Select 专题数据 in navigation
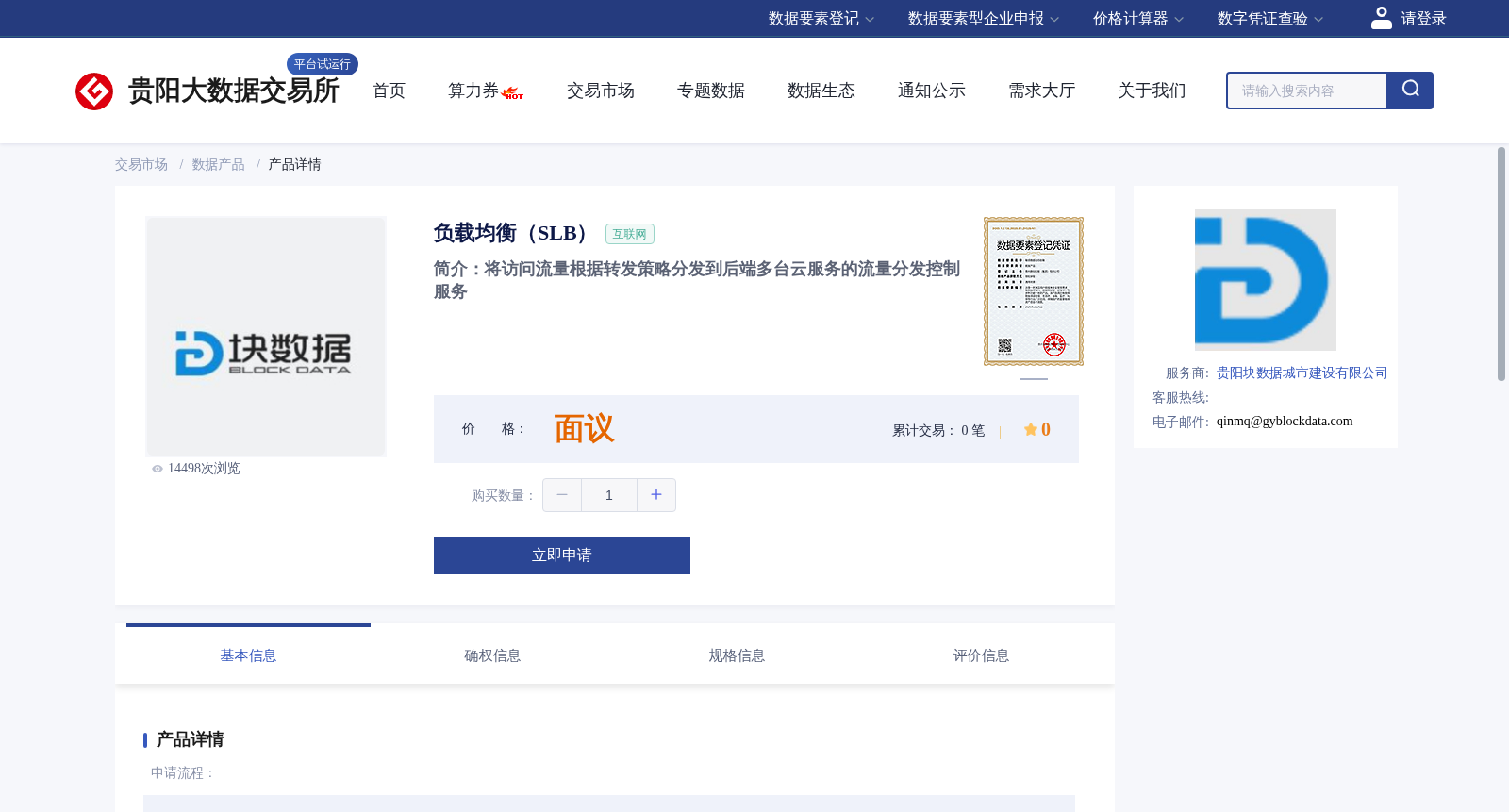This screenshot has height=812, width=1509. 711,91
